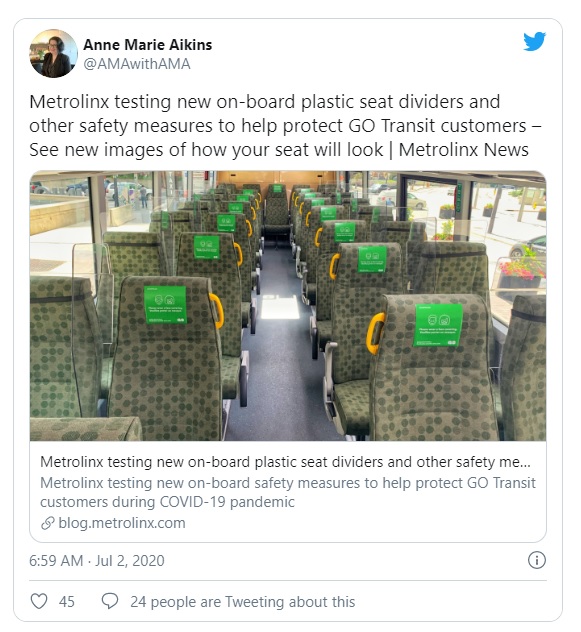Click the 45 likes count
Screen dimensions: 581x632
(67, 602)
